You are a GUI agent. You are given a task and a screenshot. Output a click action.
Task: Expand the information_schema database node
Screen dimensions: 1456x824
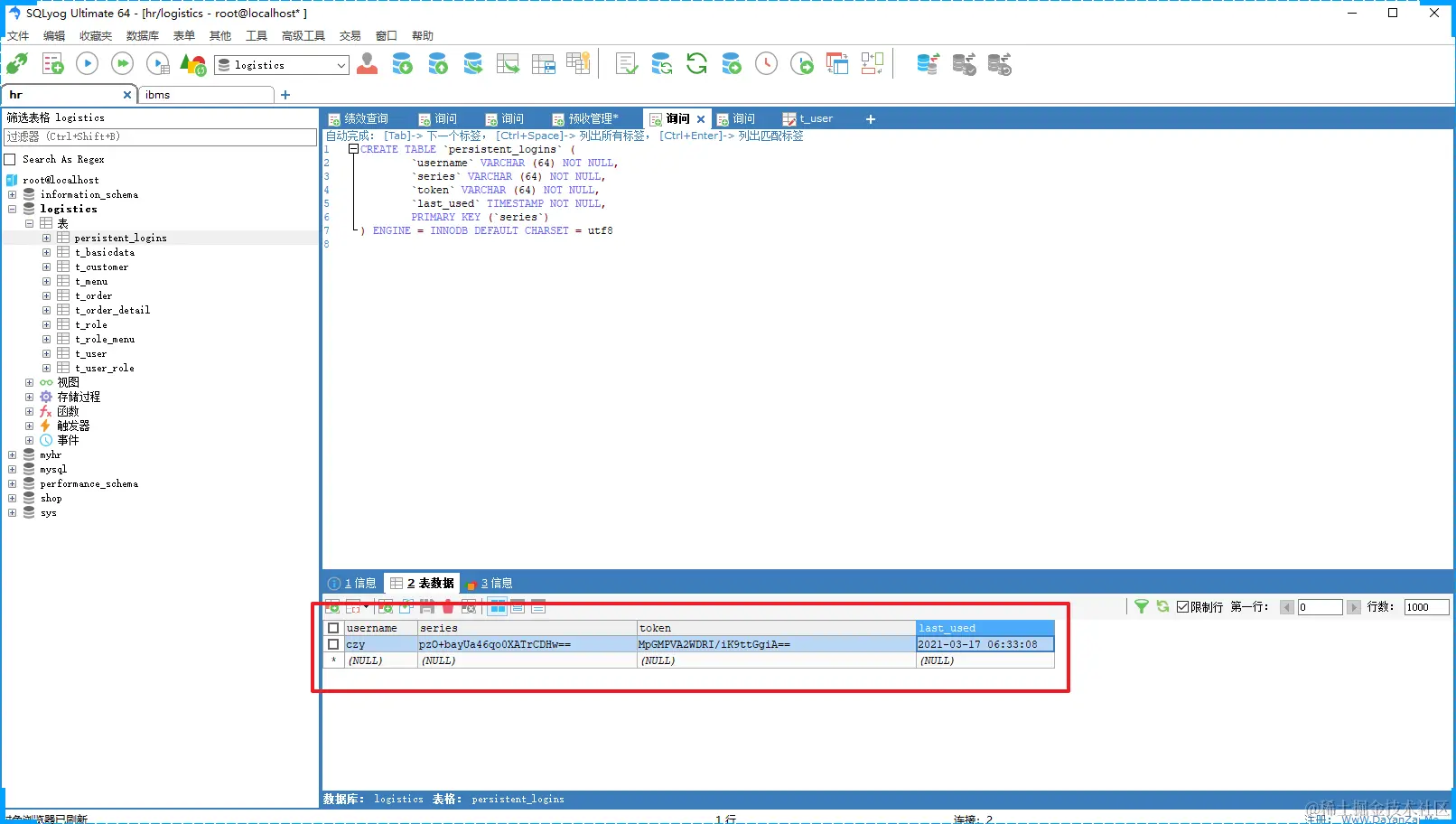pyautogui.click(x=12, y=194)
